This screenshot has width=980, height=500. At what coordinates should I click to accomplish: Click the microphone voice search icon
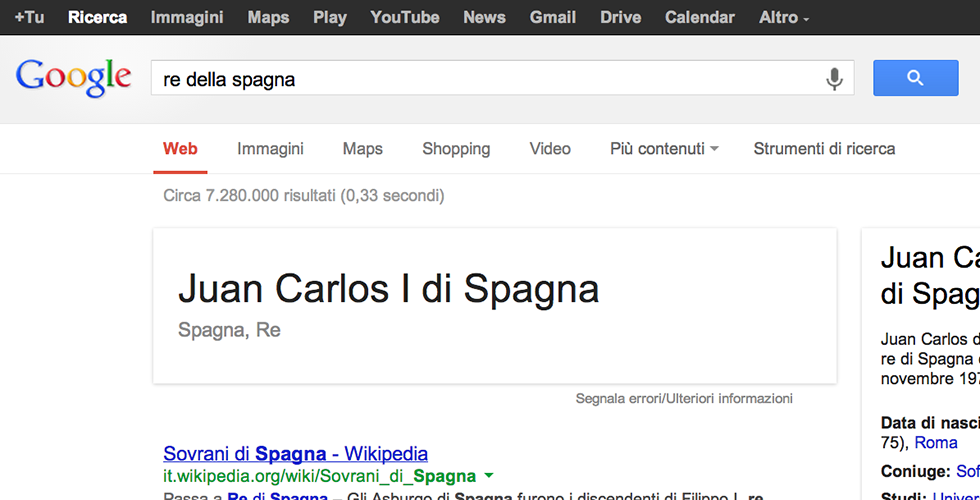(x=834, y=79)
